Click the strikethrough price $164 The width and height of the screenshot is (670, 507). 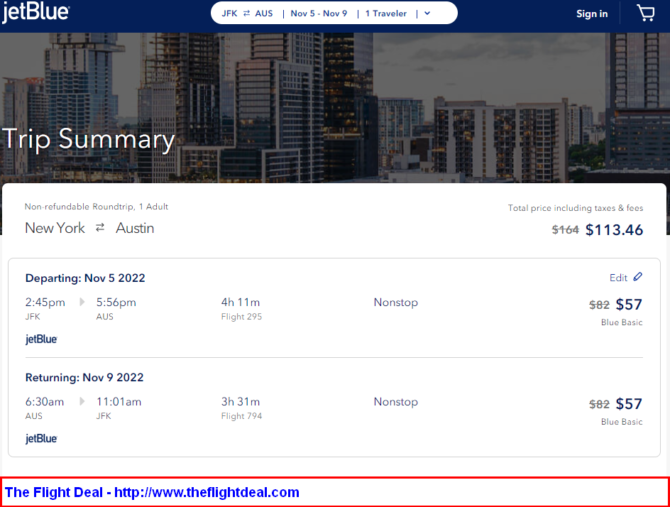565,230
